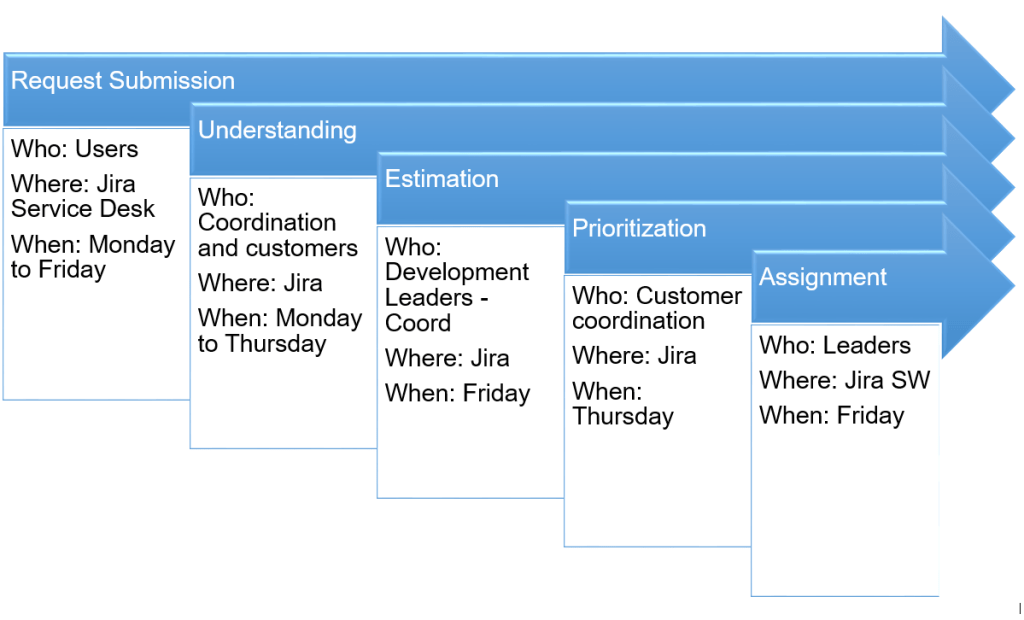Click the Estimation stage title
Screen dimensions: 1024x620
pos(441,179)
